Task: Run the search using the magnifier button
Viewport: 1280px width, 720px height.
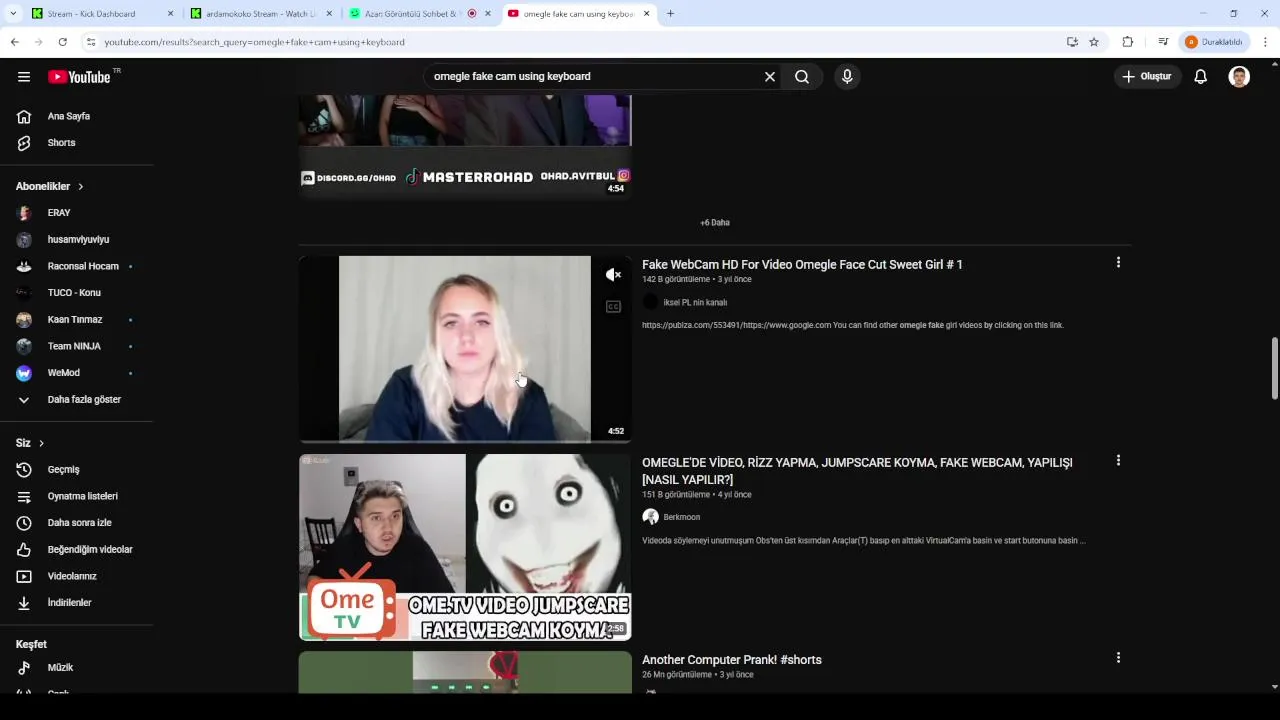Action: pyautogui.click(x=802, y=77)
